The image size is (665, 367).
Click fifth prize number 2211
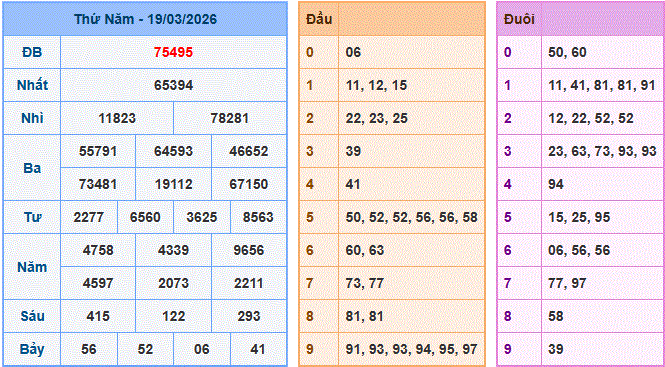tap(249, 283)
